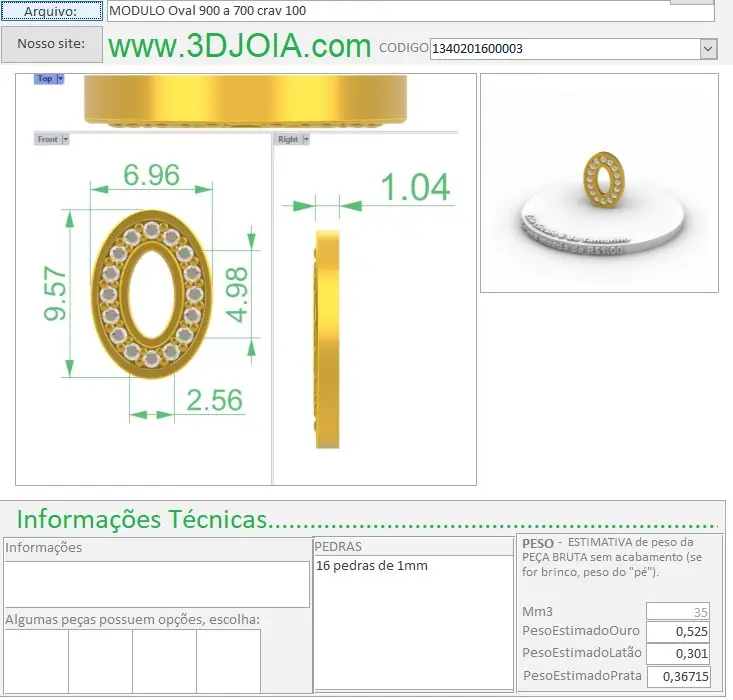The width and height of the screenshot is (733, 700).
Task: Click the 9.57 height dimension label
Action: [55, 294]
